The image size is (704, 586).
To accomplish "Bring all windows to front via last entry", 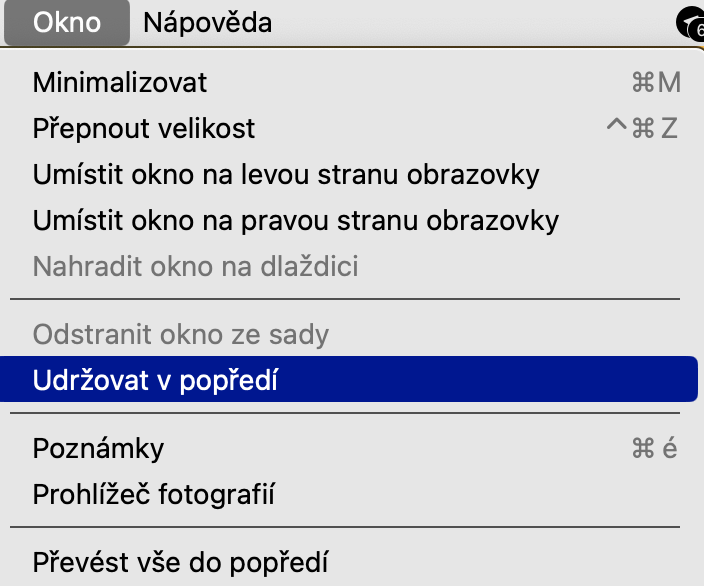I will tap(180, 562).
